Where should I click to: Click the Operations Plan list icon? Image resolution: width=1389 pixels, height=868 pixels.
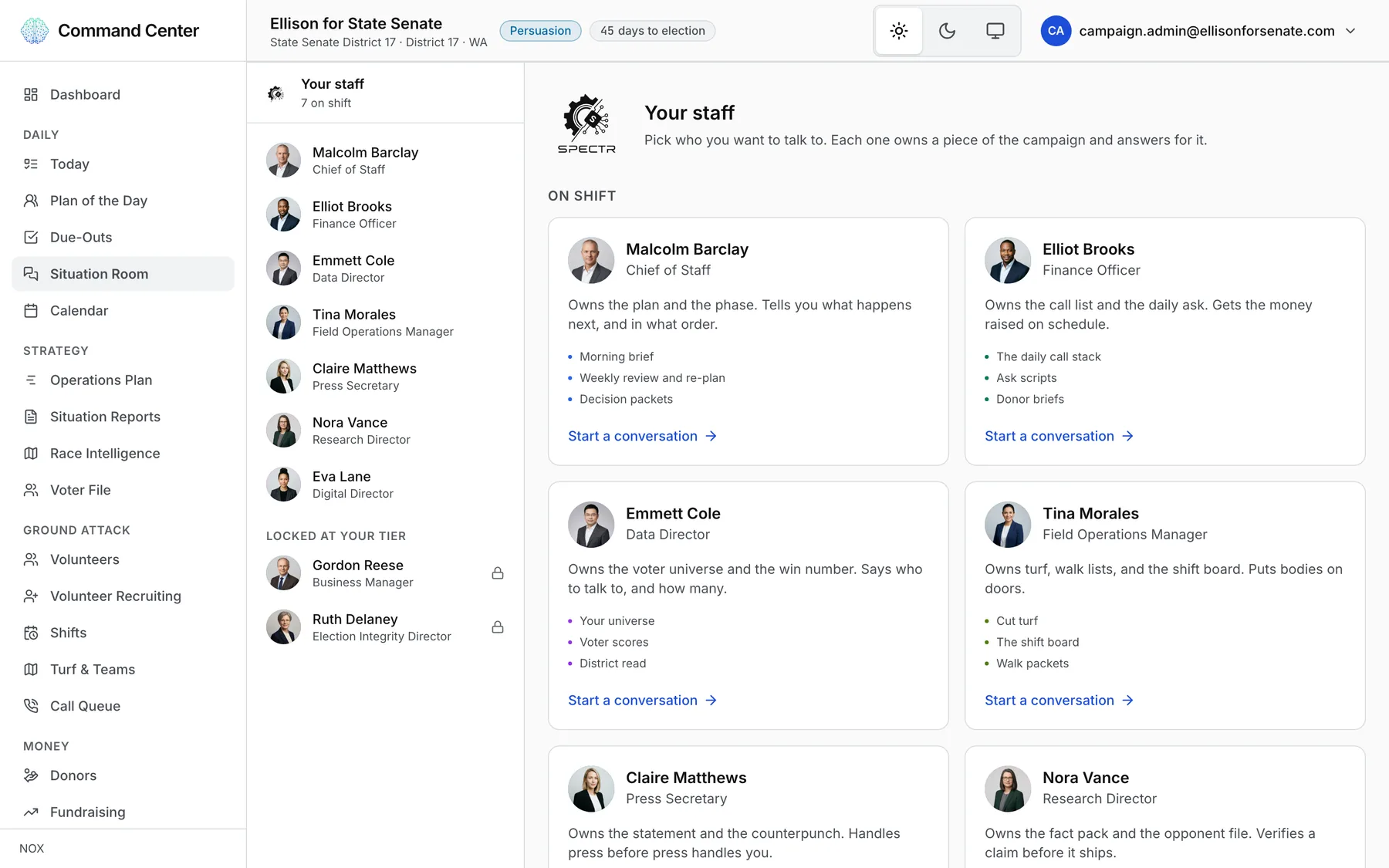[x=31, y=380]
